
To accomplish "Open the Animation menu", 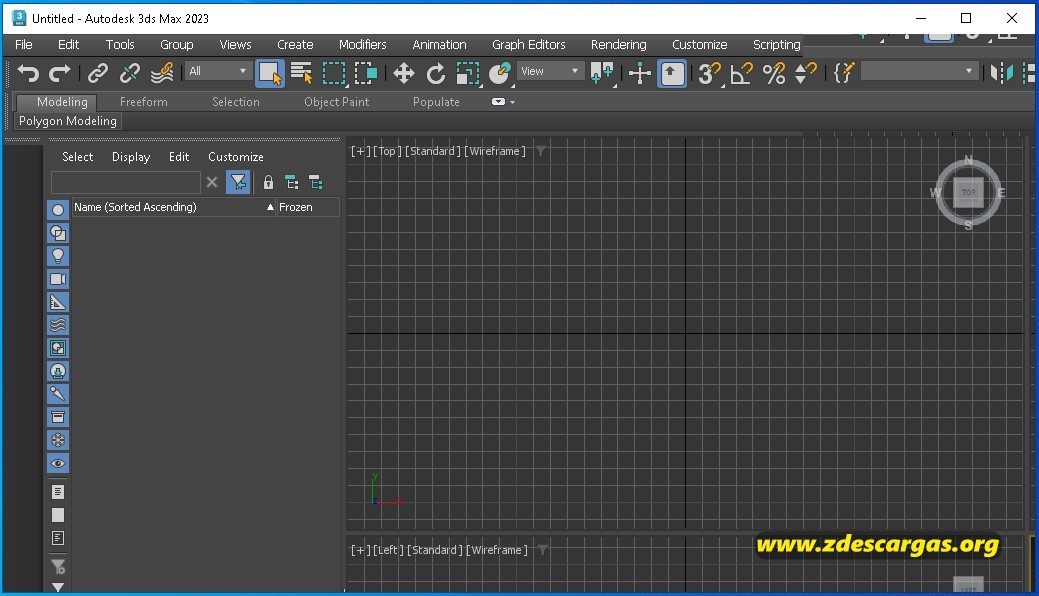I will [439, 44].
